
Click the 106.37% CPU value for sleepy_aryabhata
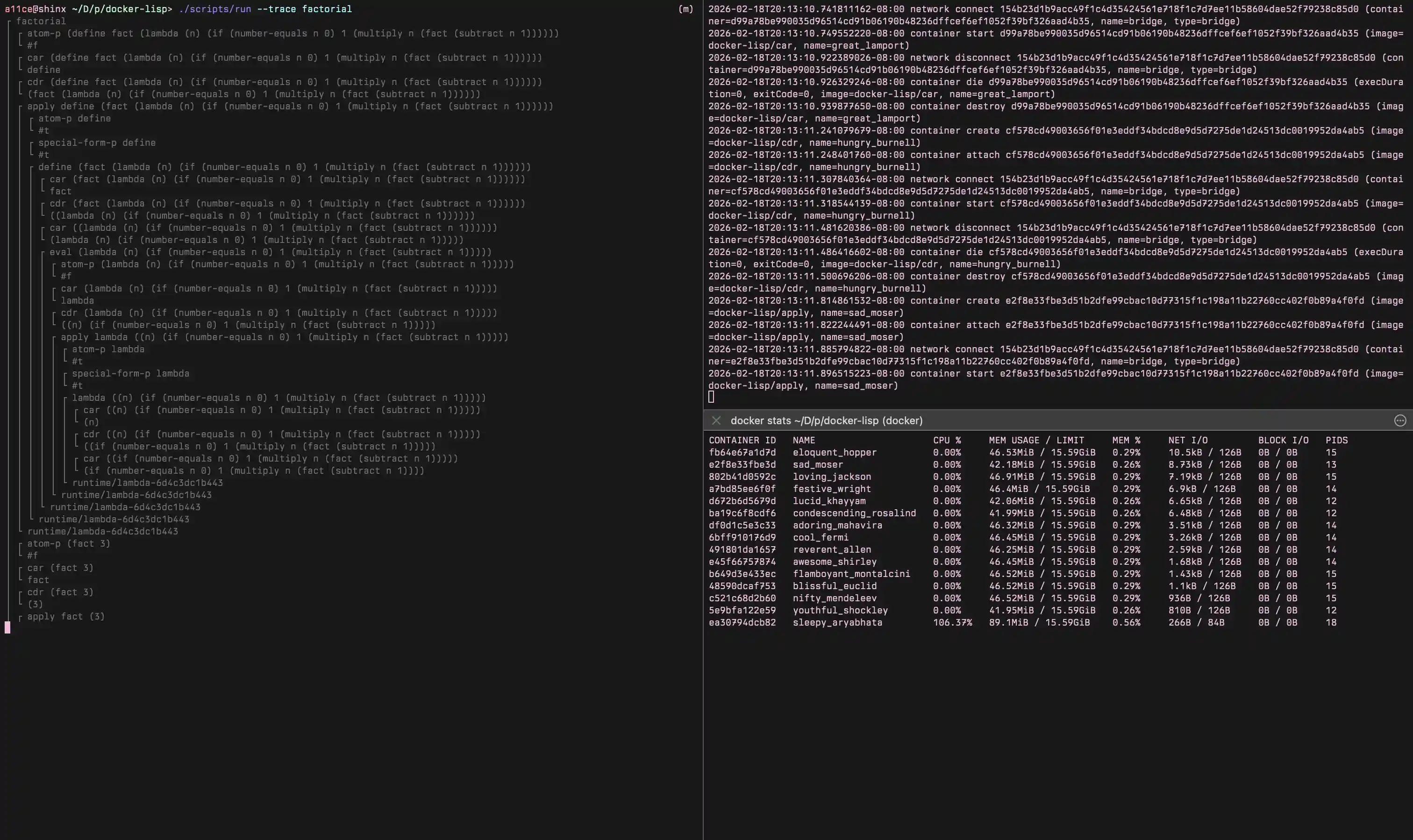tap(953, 622)
